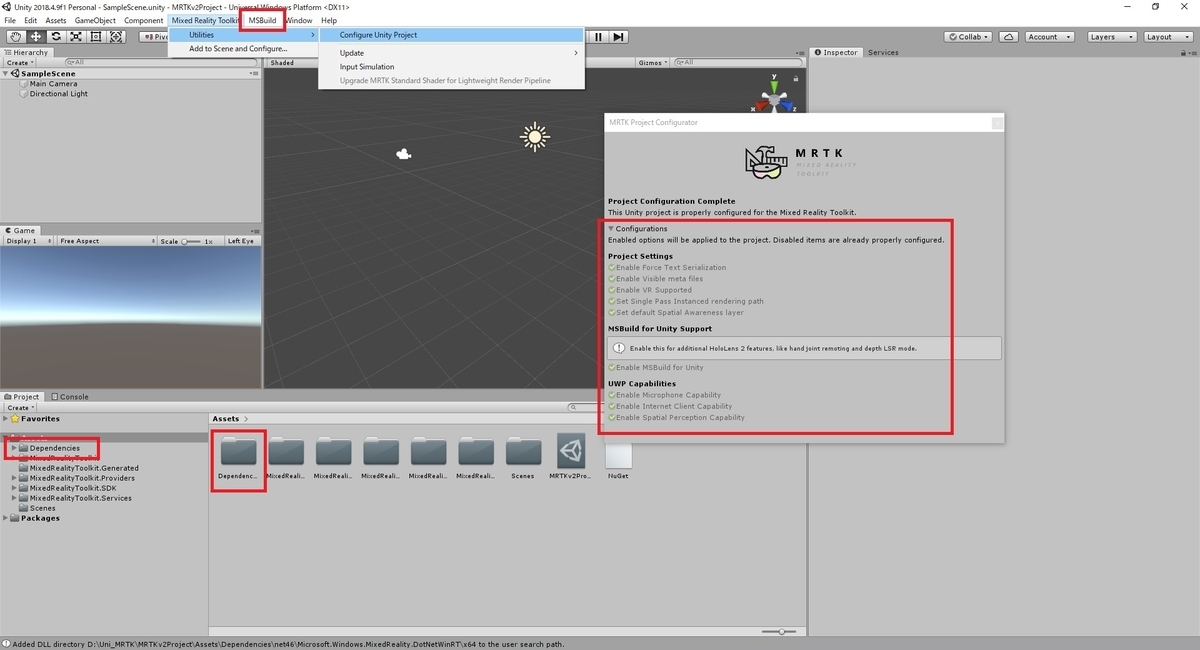Collapse the SampleScene hierarchy node
The height and width of the screenshot is (650, 1200).
click(7, 74)
